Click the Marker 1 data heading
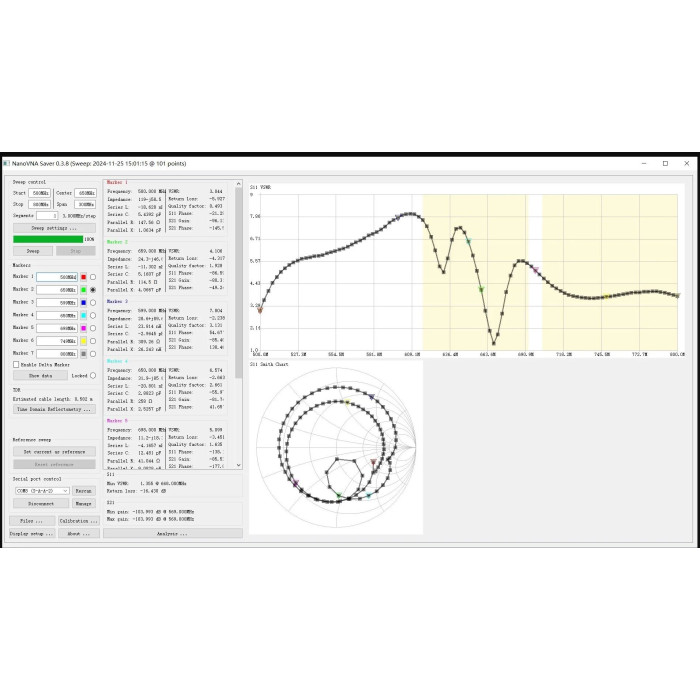This screenshot has width=700, height=700. click(x=117, y=182)
